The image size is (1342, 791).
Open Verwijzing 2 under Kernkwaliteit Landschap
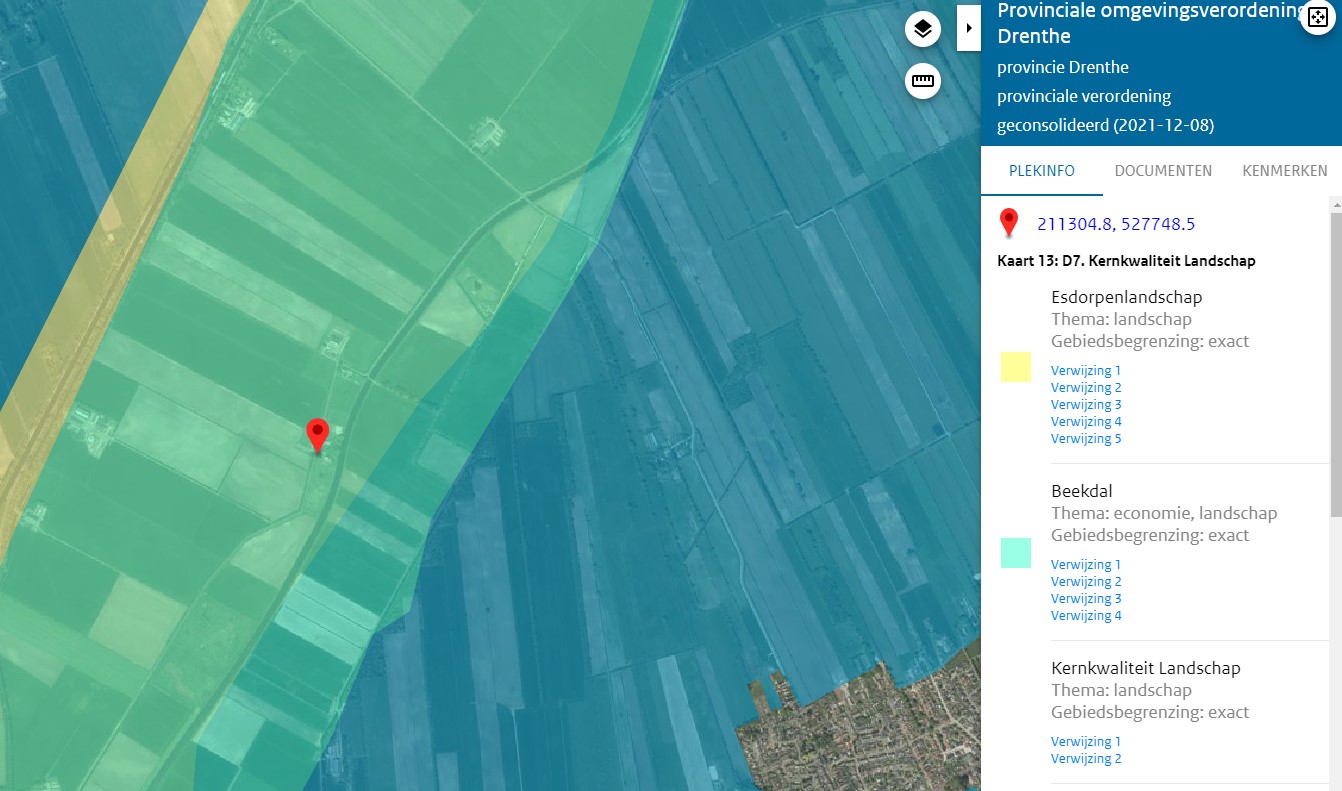[x=1085, y=759]
